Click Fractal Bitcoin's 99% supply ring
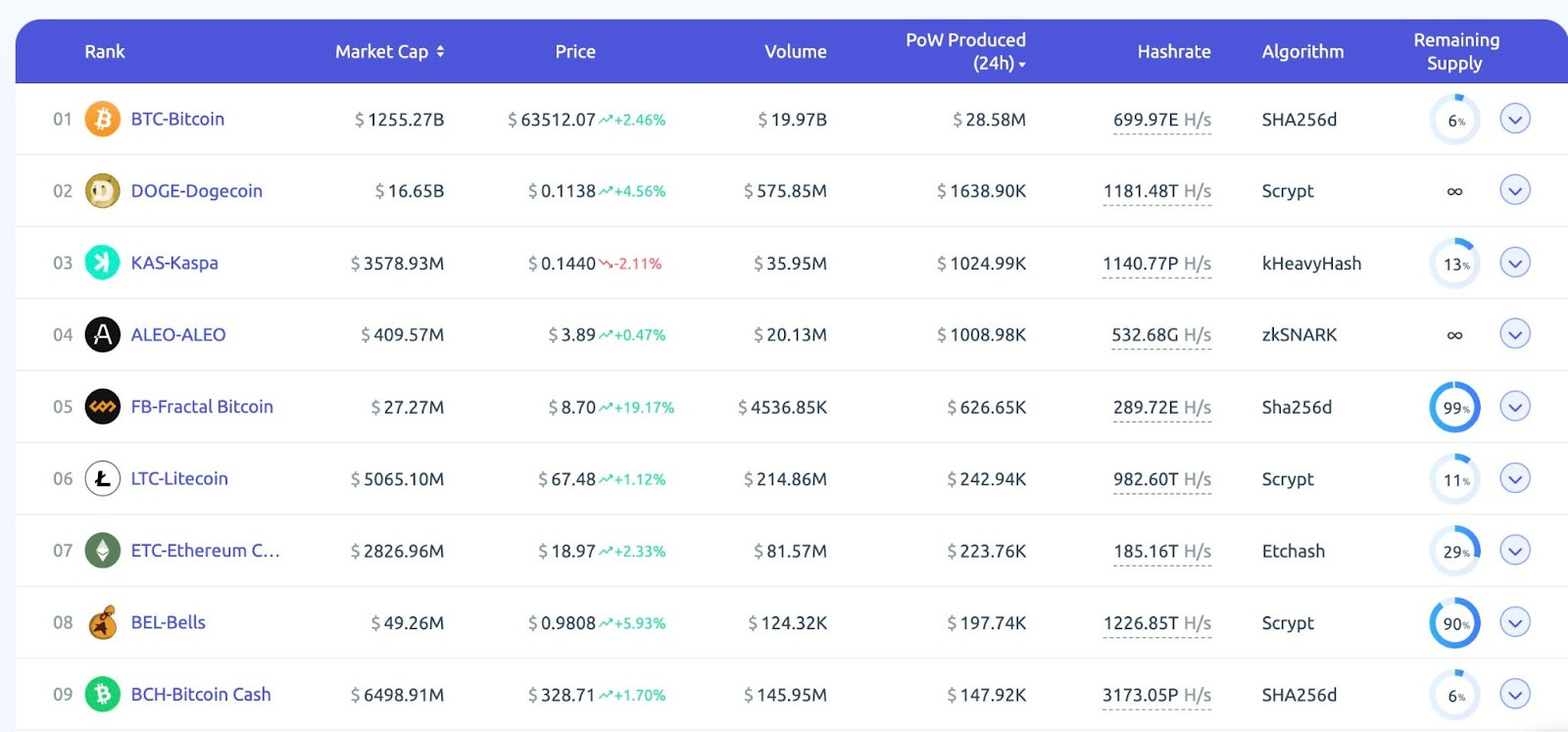 coord(1455,408)
